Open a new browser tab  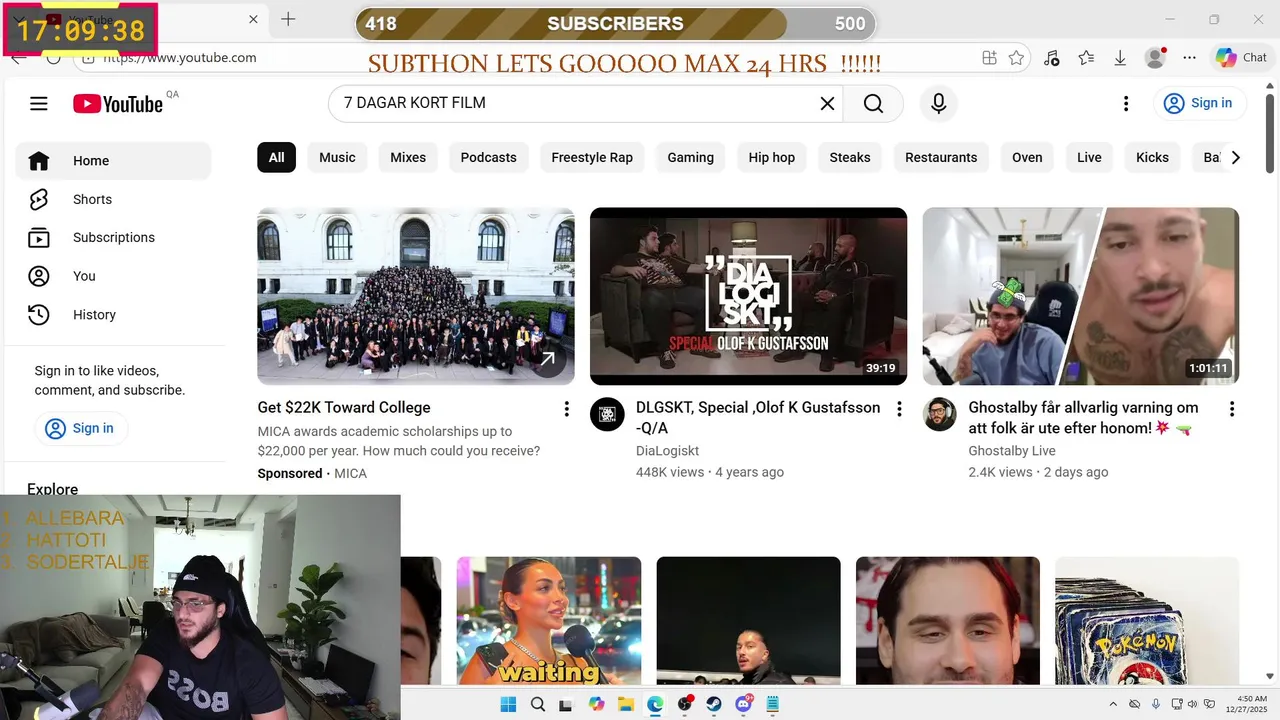pyautogui.click(x=288, y=19)
